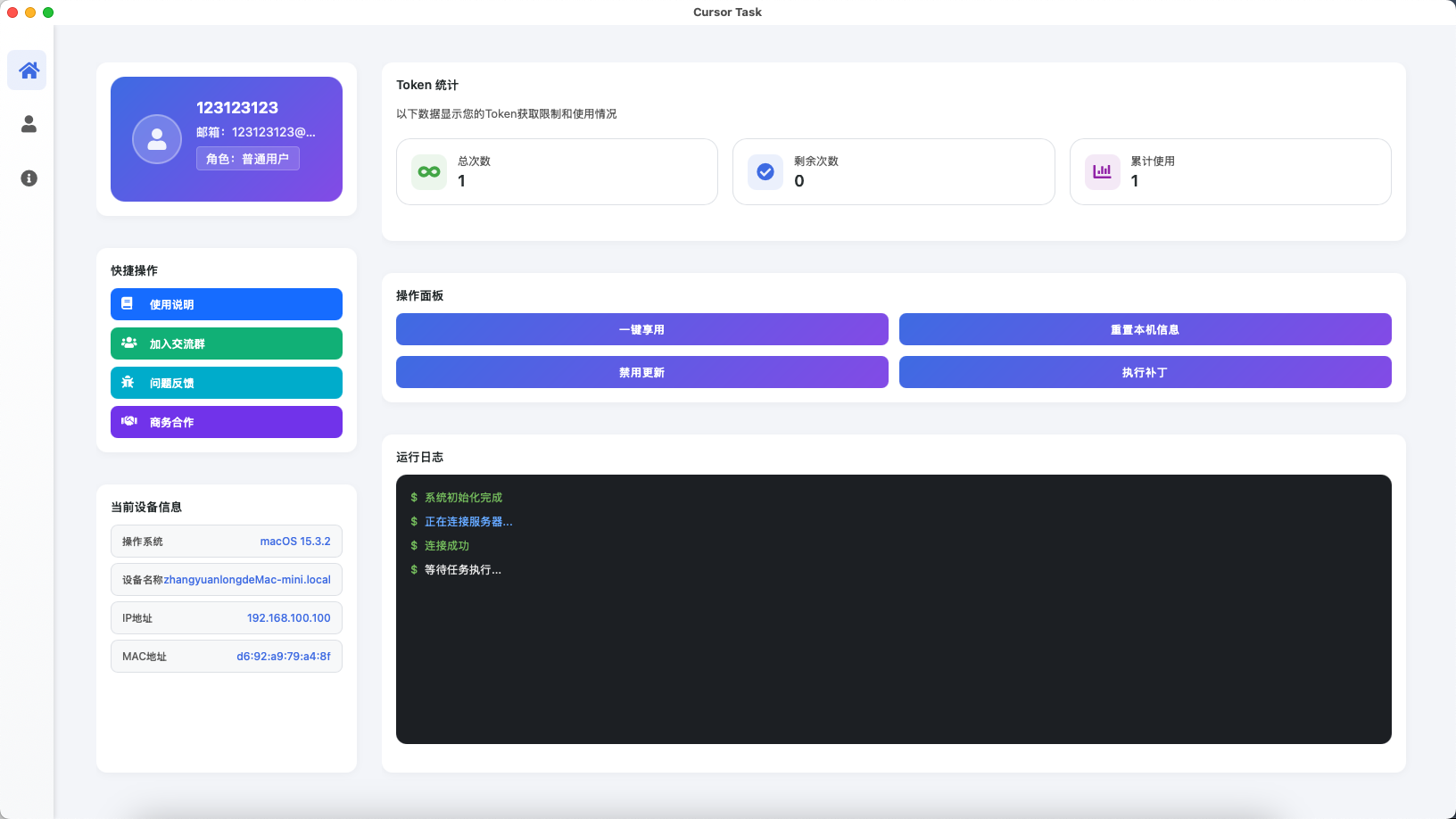The width and height of the screenshot is (1456, 819).
Task: Open the user profile sidebar icon
Action: [29, 124]
